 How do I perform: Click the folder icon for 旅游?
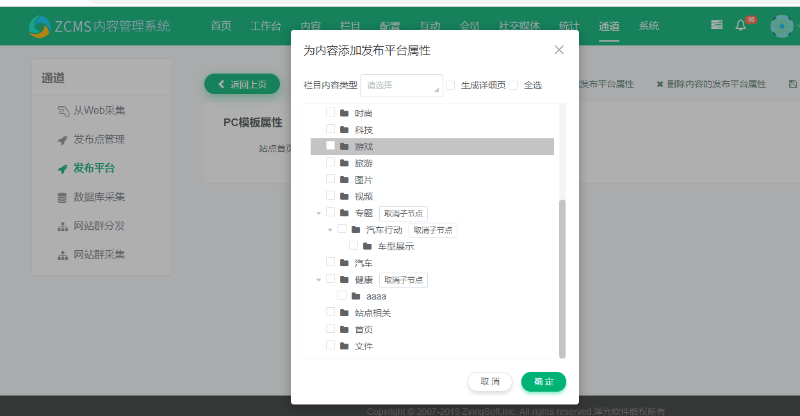(344, 163)
